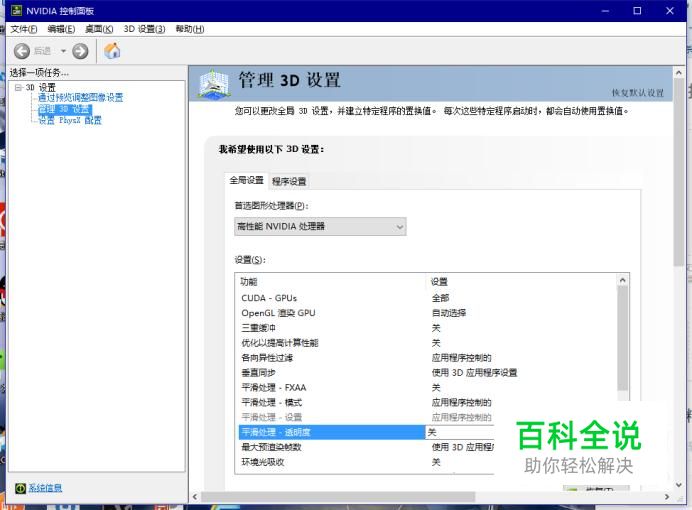Select 管理 3D 设置 tree item
The width and height of the screenshot is (692, 510).
tap(64, 109)
